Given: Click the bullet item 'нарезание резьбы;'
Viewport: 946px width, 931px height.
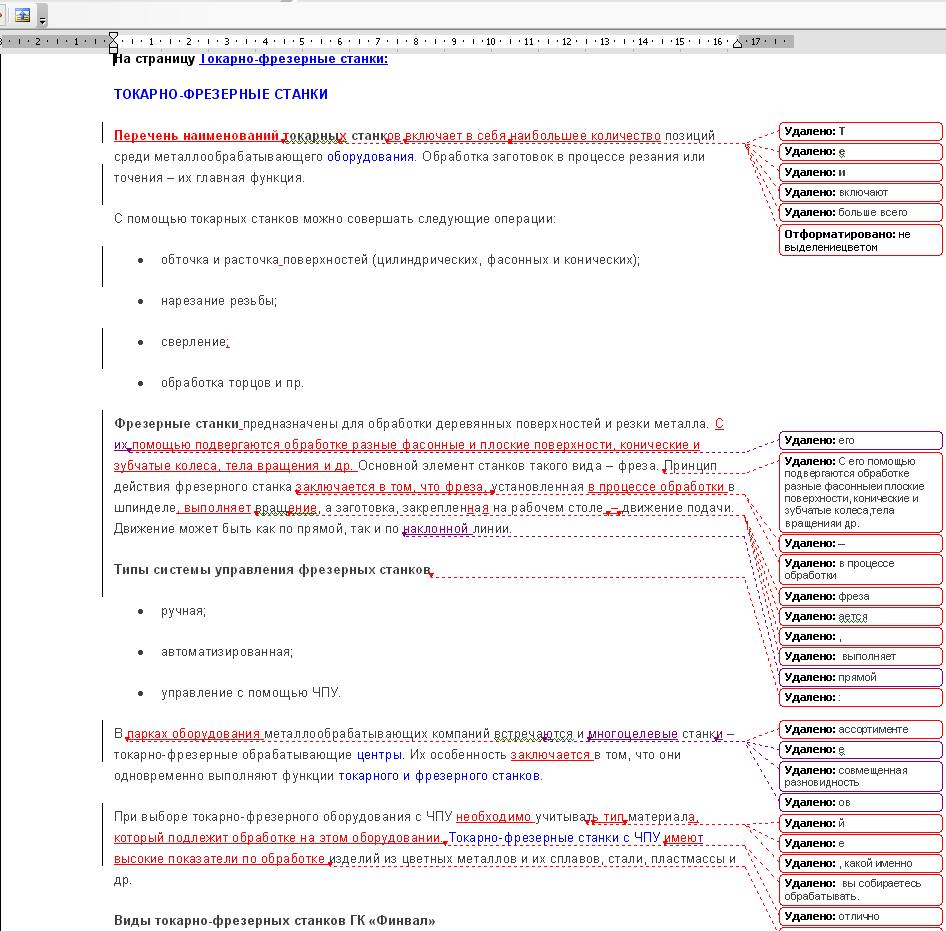Looking at the screenshot, I should 219,301.
